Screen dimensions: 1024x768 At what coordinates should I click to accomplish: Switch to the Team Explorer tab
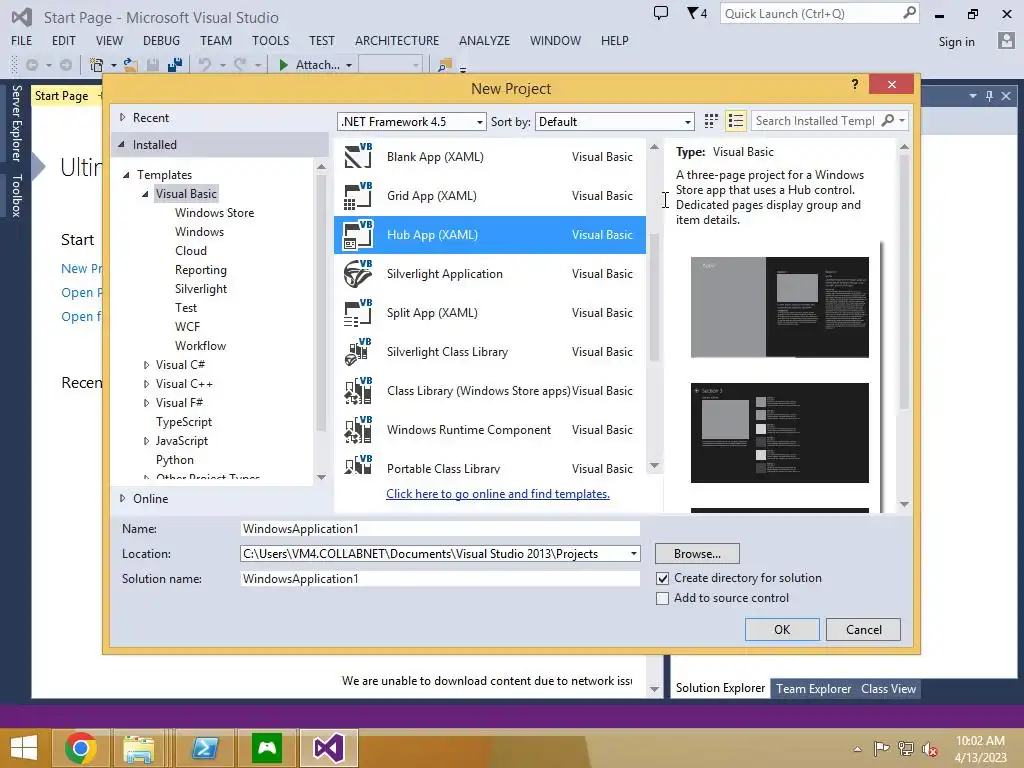tap(813, 688)
